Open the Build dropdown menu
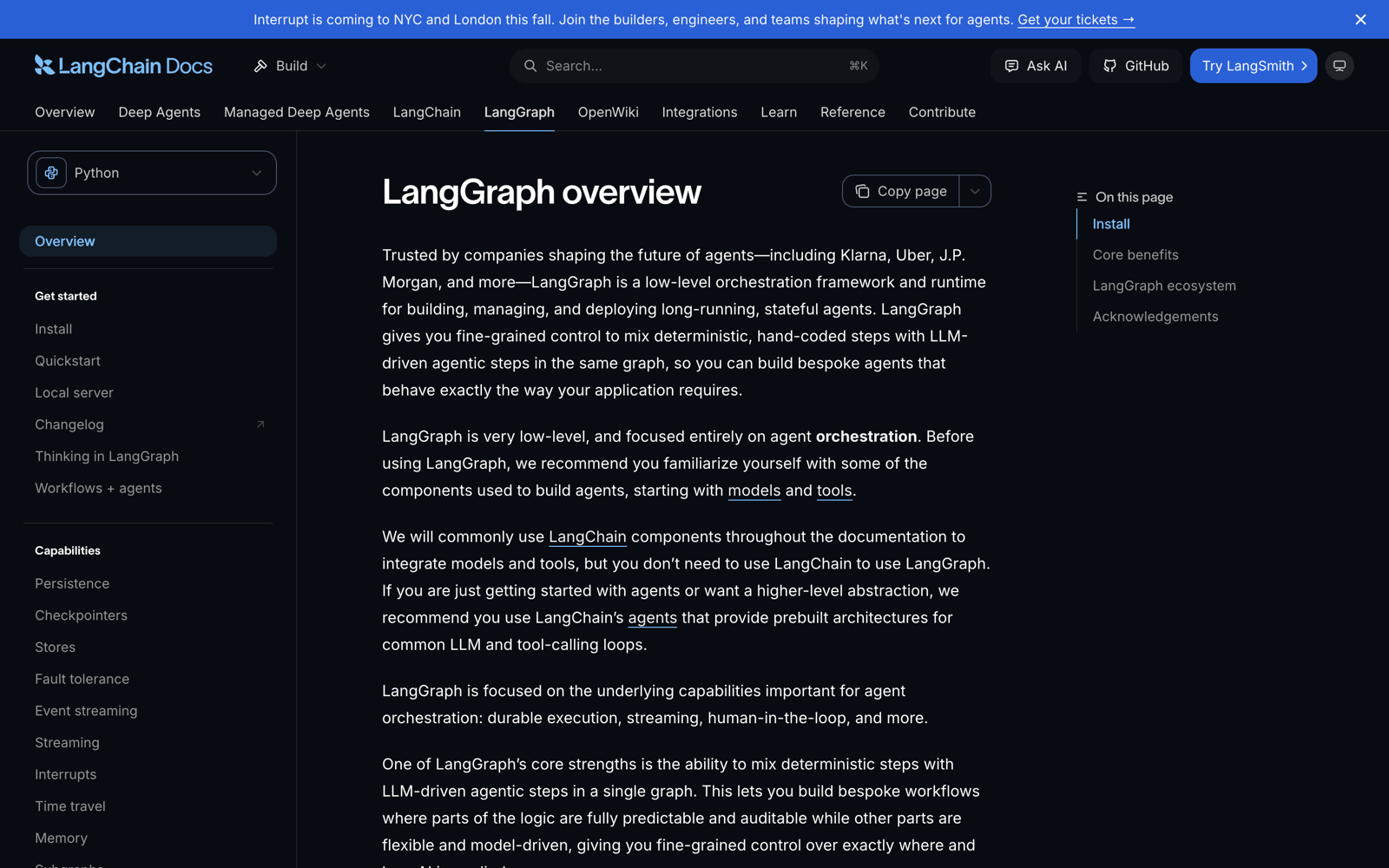 pos(290,66)
